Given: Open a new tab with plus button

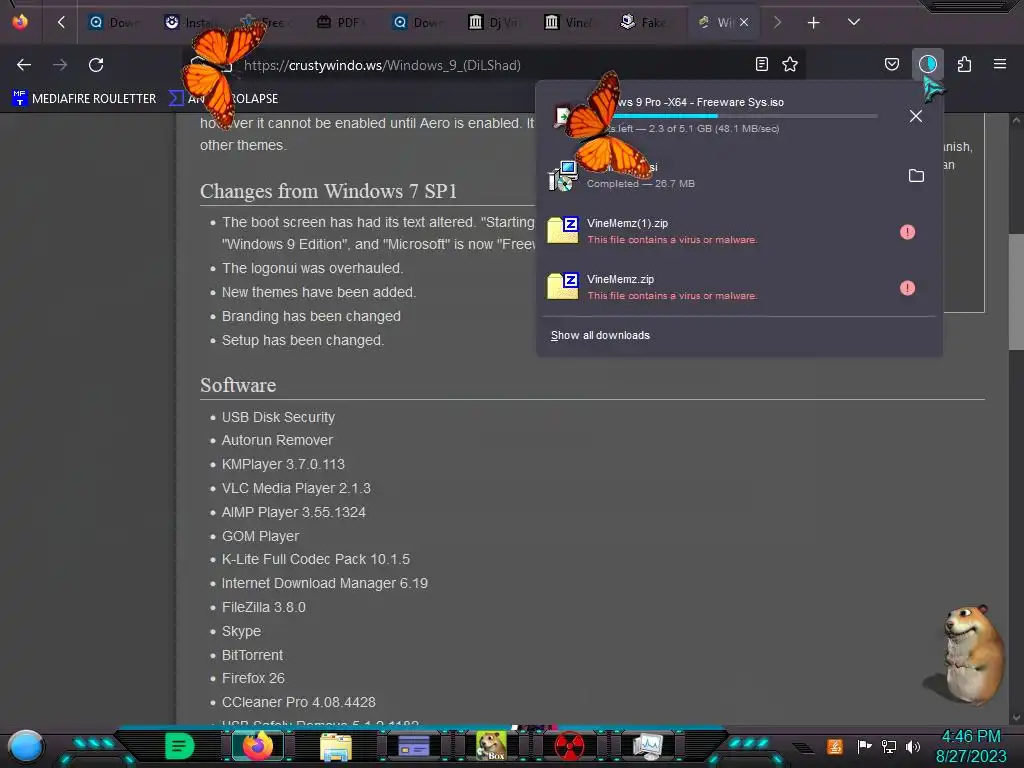Looking at the screenshot, I should 813,23.
